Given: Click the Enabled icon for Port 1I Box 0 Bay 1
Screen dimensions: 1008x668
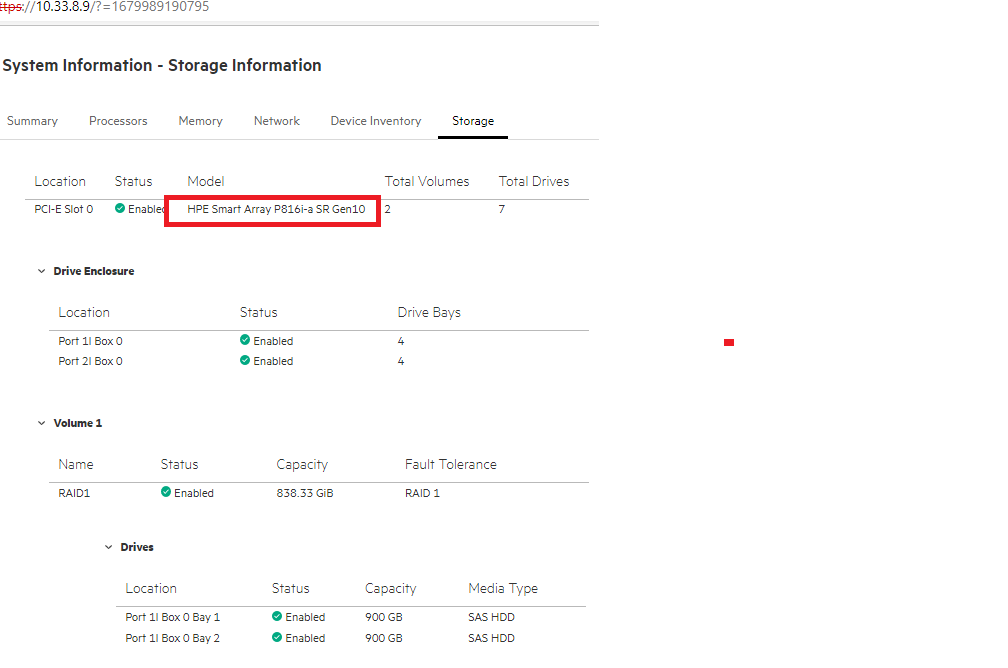Looking at the screenshot, I should (276, 617).
